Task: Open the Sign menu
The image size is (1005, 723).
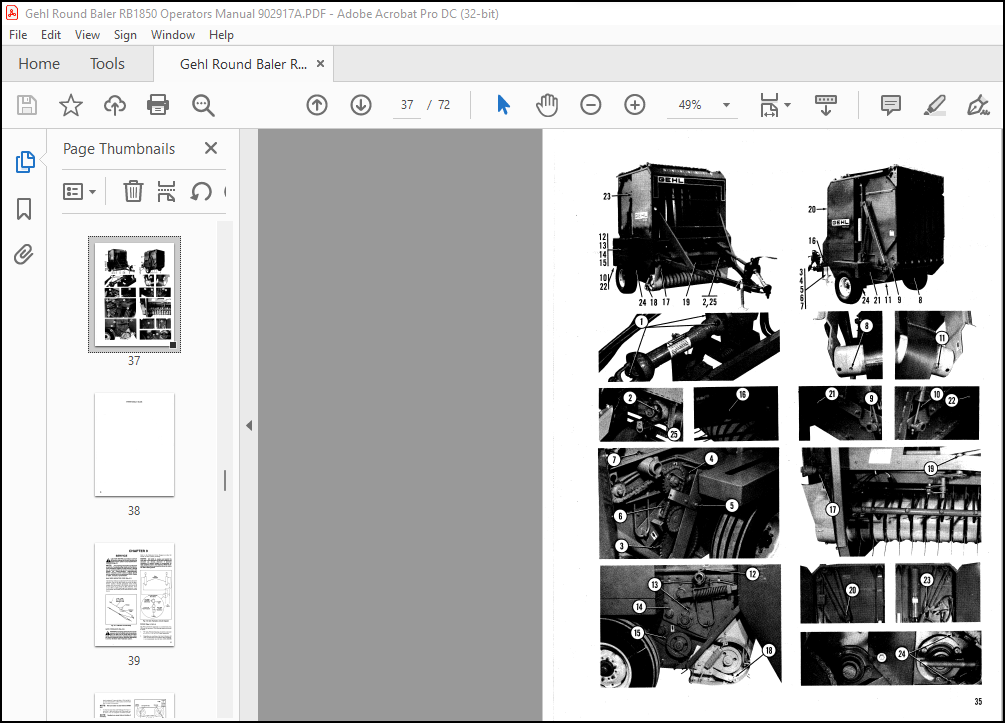Action: (x=125, y=35)
